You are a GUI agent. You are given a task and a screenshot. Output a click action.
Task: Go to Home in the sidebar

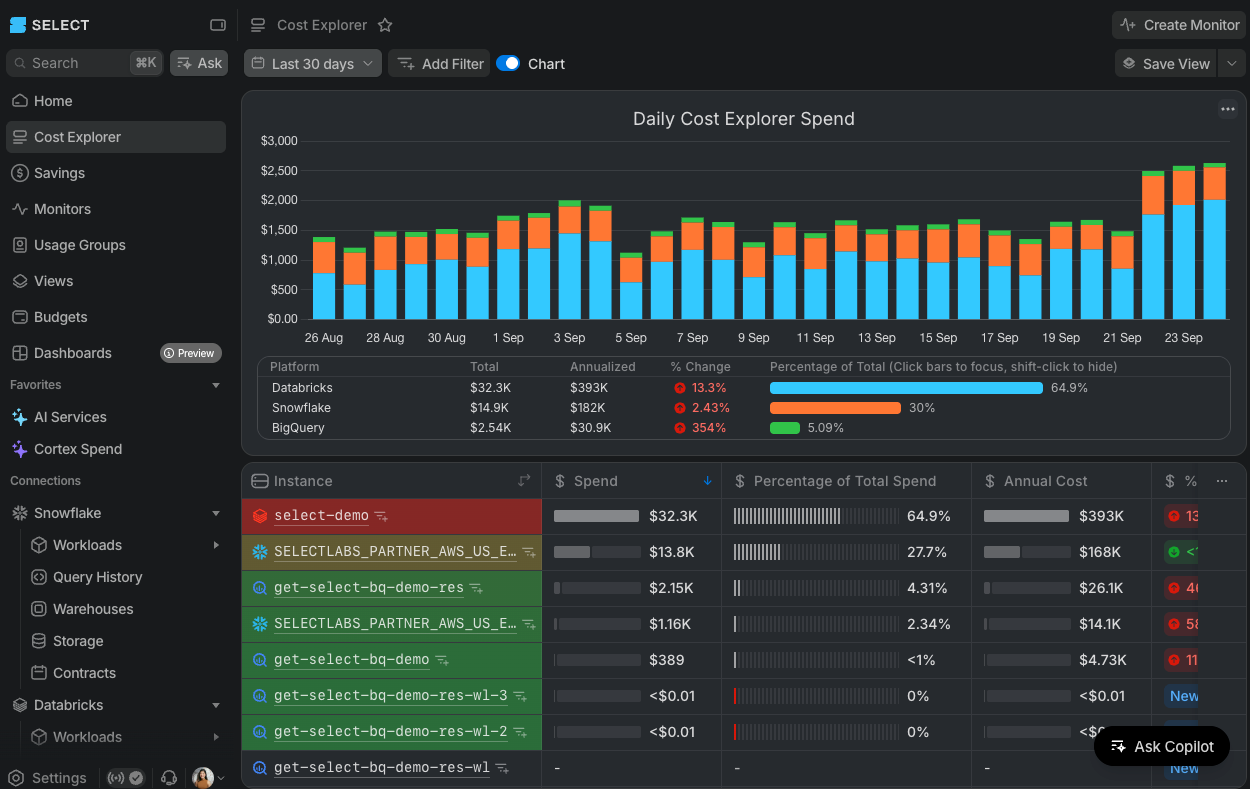click(x=116, y=101)
